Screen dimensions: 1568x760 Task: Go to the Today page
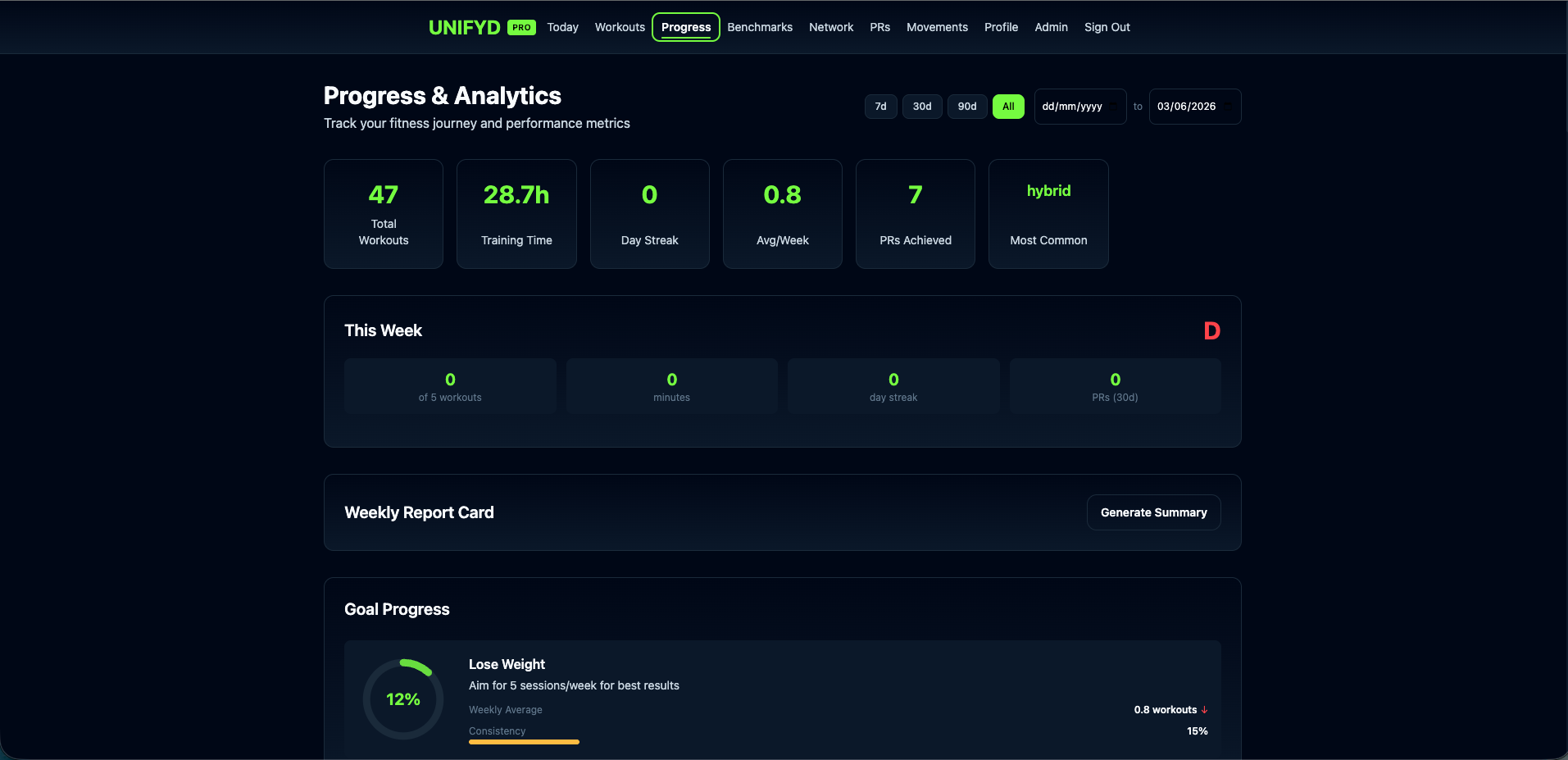562,27
